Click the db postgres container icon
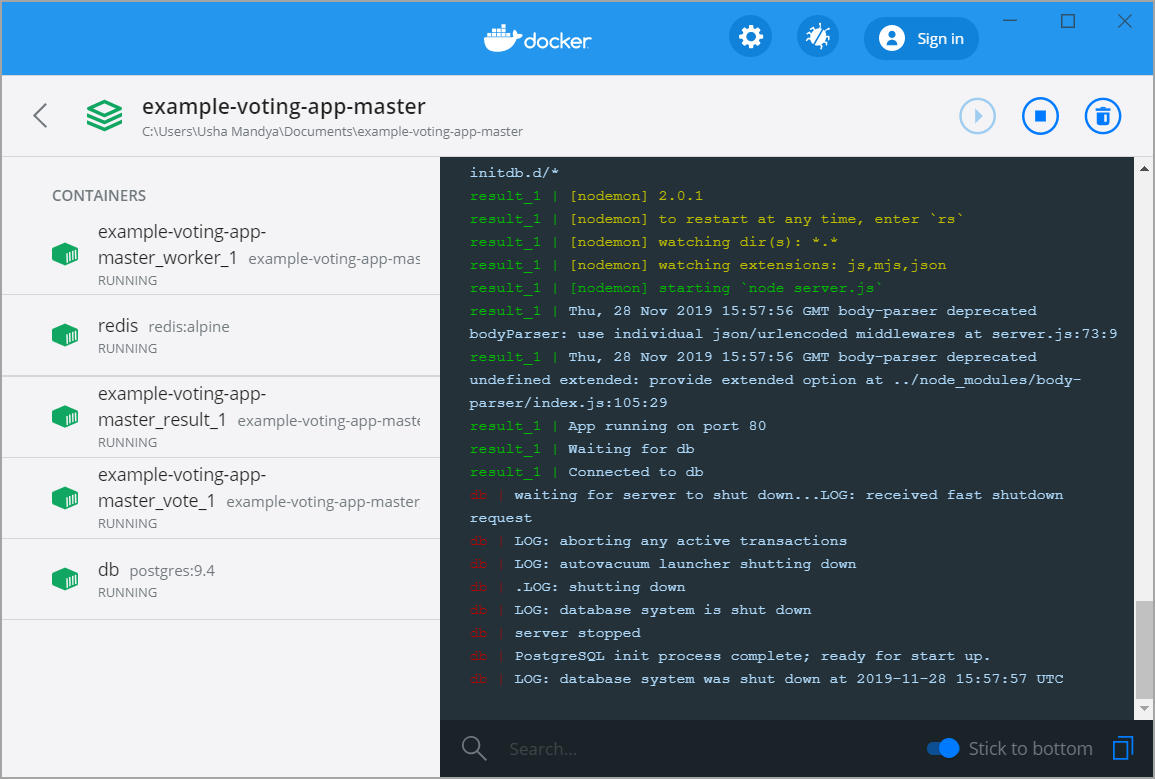This screenshot has height=779, width=1155. point(65,578)
